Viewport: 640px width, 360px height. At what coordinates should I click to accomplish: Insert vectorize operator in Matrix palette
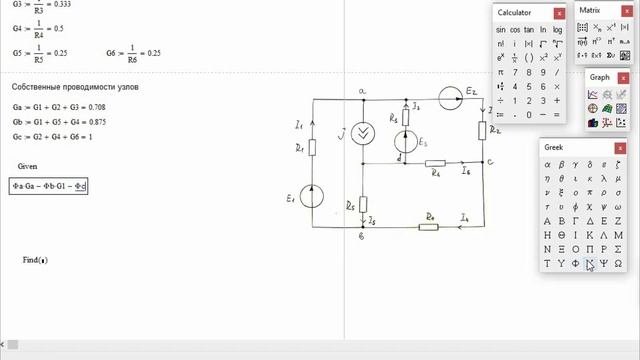[x=583, y=41]
